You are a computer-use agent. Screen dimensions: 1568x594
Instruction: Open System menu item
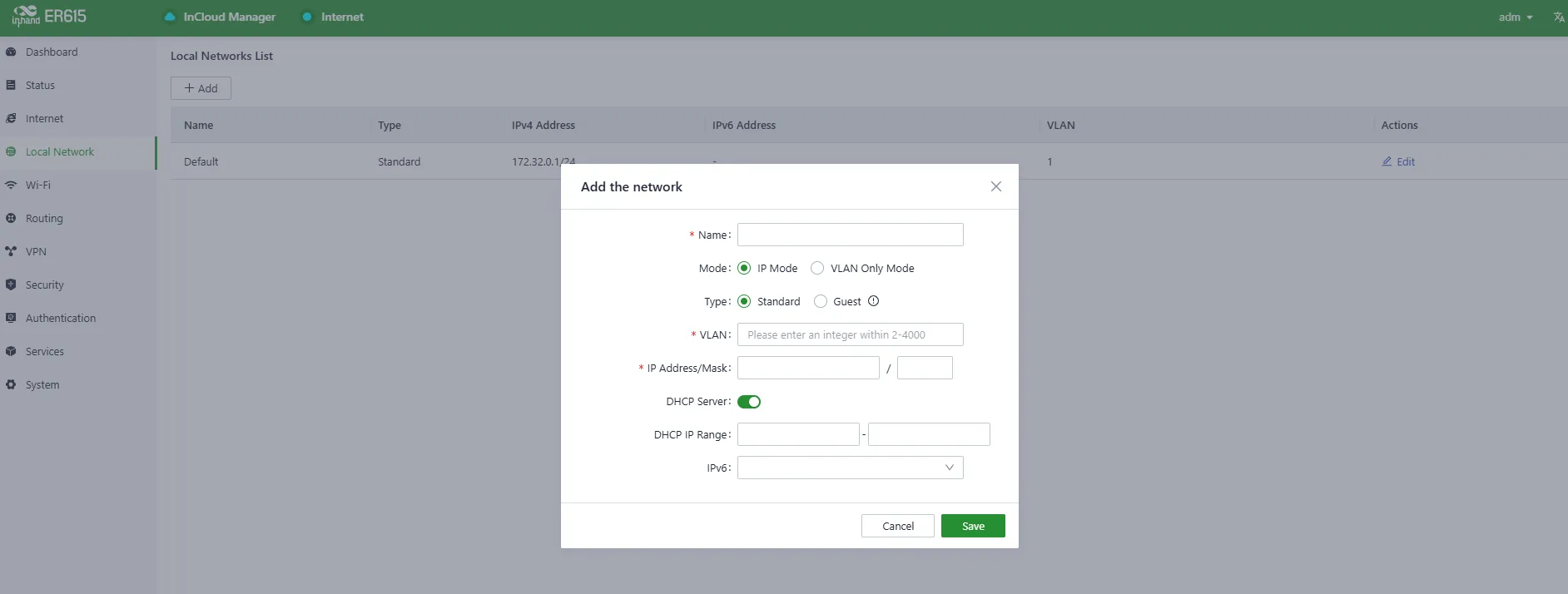point(78,384)
